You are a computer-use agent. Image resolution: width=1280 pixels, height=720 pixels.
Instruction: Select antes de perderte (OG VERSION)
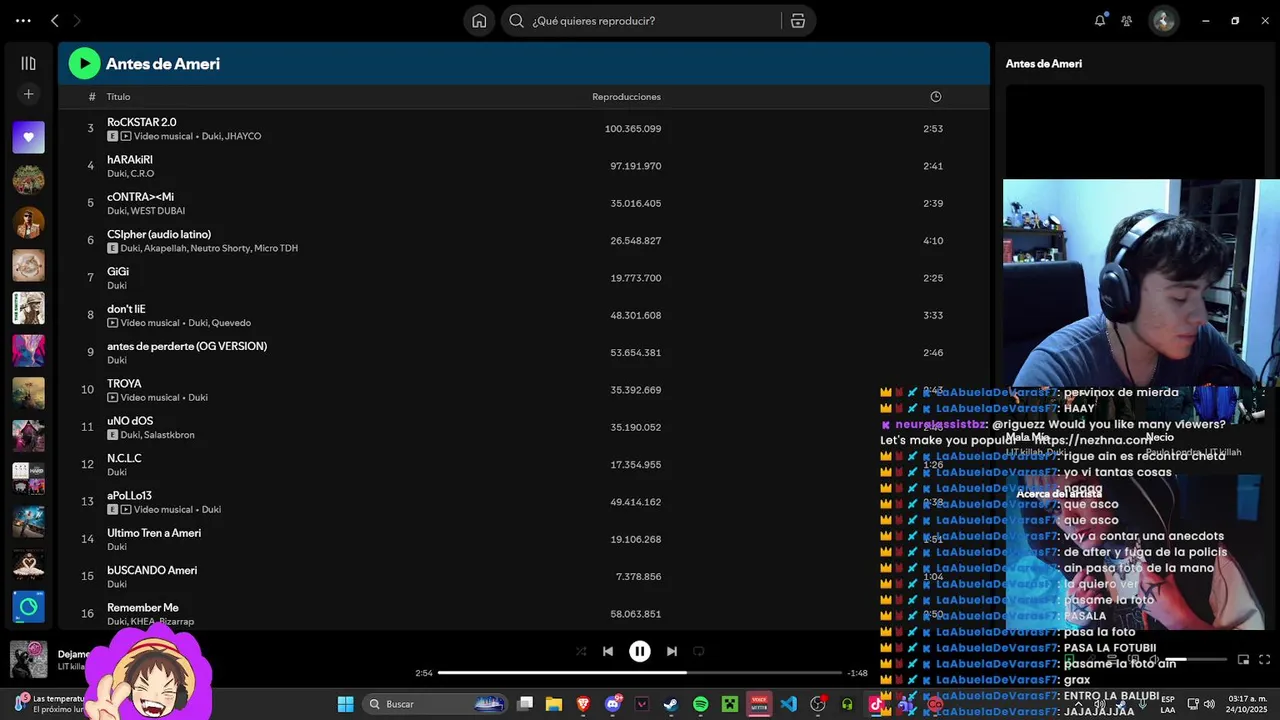pos(187,346)
